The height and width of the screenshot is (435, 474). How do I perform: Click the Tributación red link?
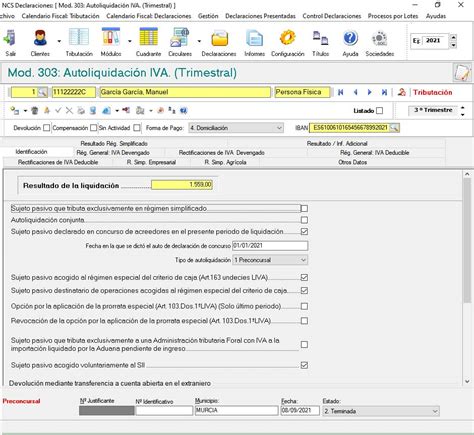(433, 92)
